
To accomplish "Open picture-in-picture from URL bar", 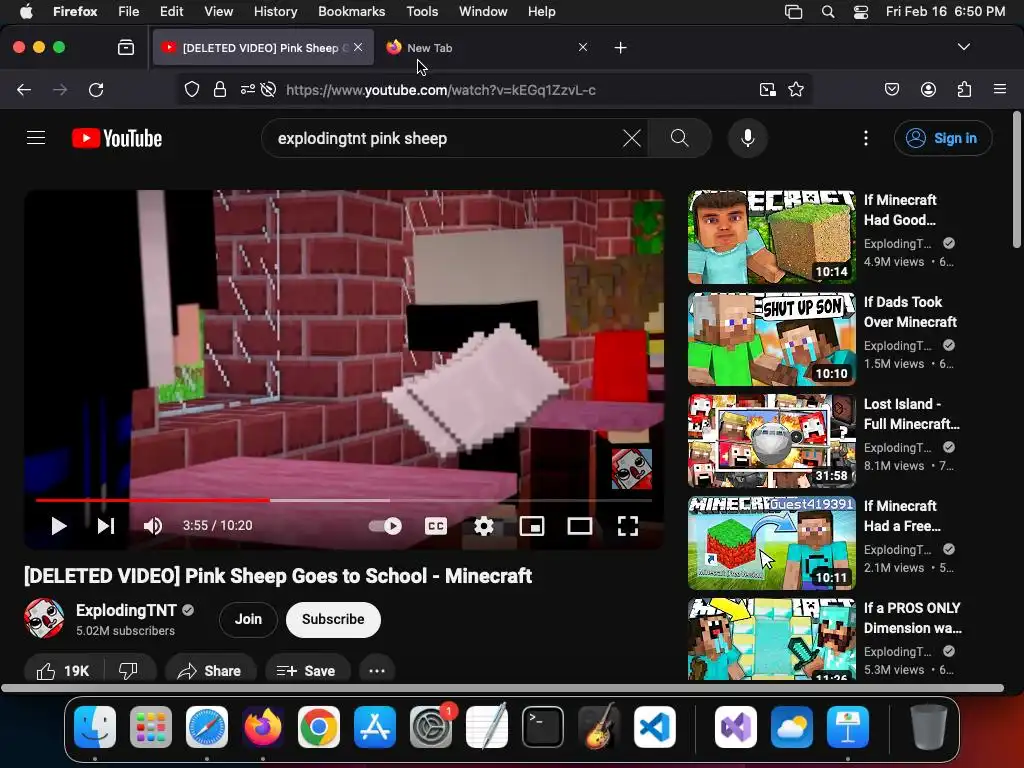I will pyautogui.click(x=768, y=89).
